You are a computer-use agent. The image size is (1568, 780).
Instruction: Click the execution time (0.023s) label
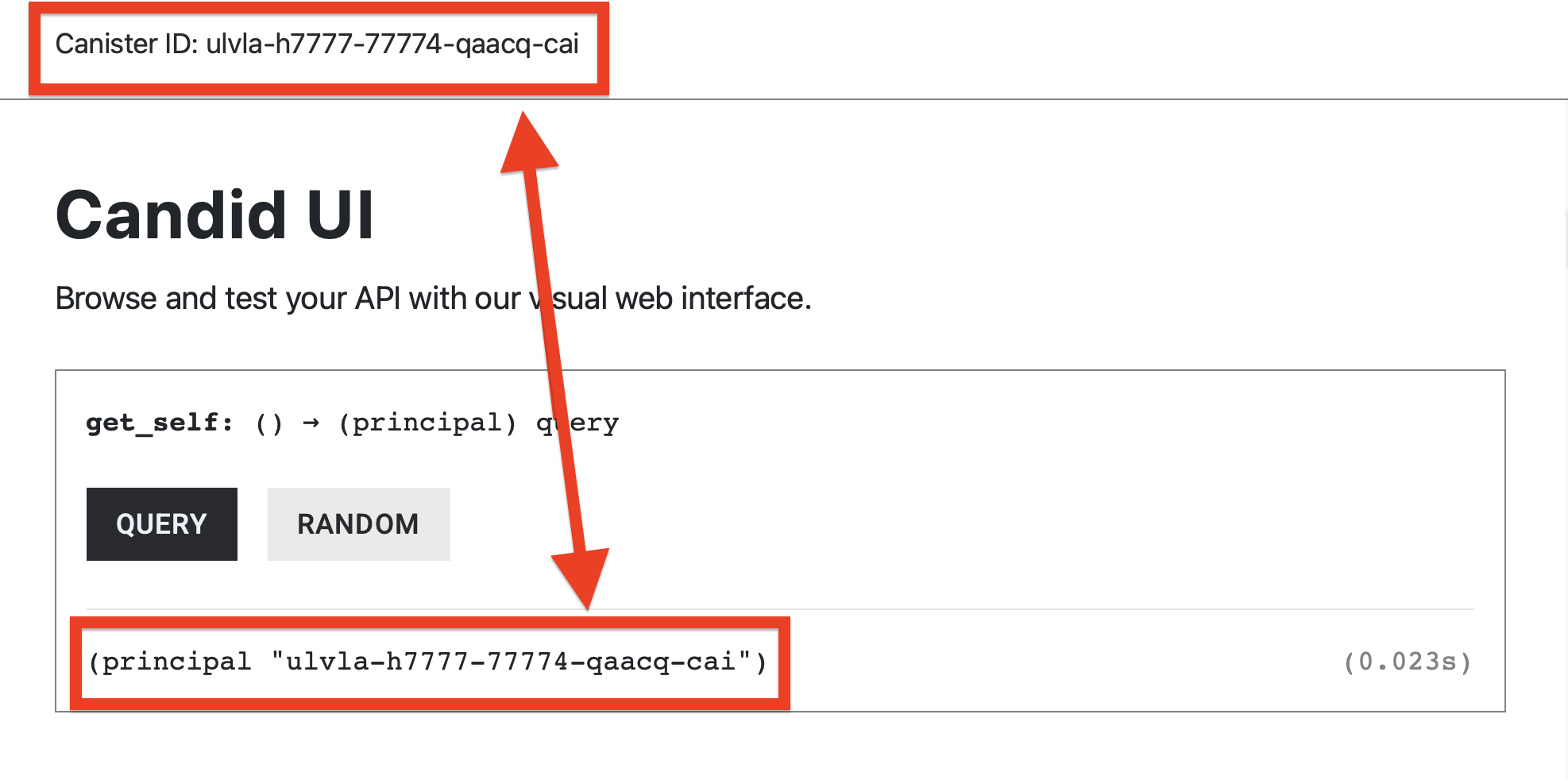click(x=1407, y=661)
